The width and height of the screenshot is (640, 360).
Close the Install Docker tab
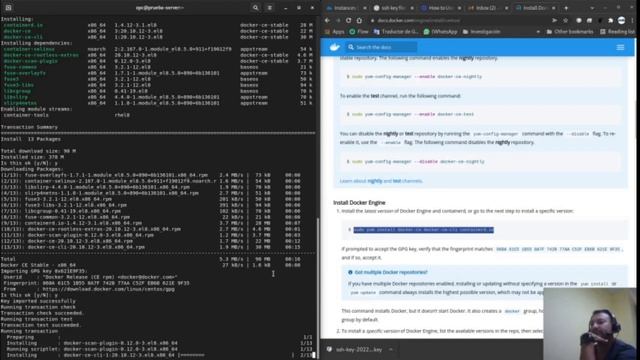(x=553, y=8)
